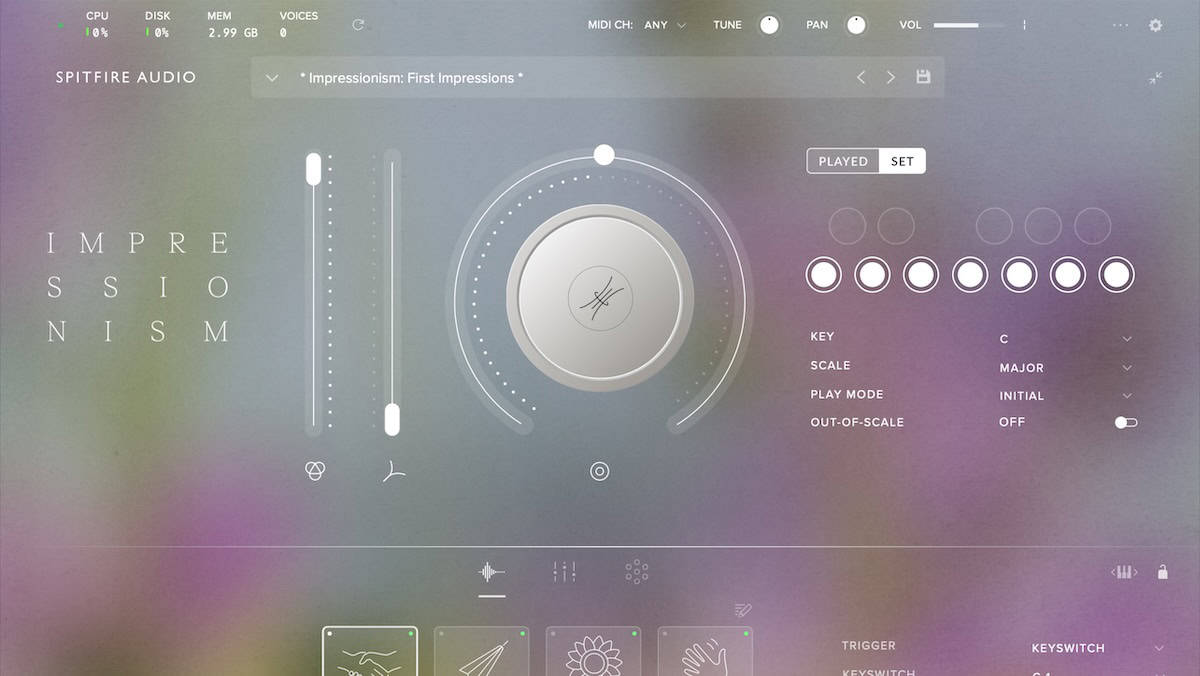This screenshot has height=676, width=1200.
Task: Click the lock icon
Action: pyautogui.click(x=1162, y=572)
